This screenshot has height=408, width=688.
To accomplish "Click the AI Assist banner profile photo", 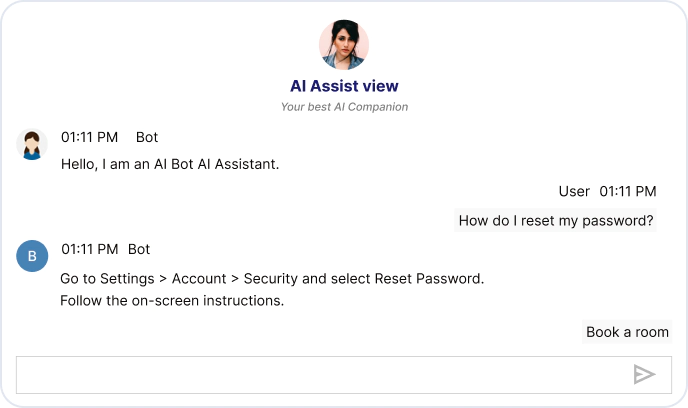I will (344, 45).
